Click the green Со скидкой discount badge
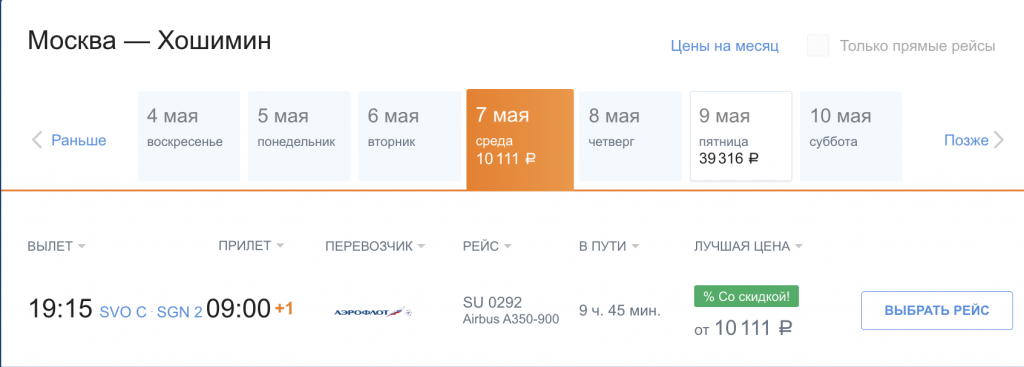Viewport: 1024px width, 367px height. [746, 296]
